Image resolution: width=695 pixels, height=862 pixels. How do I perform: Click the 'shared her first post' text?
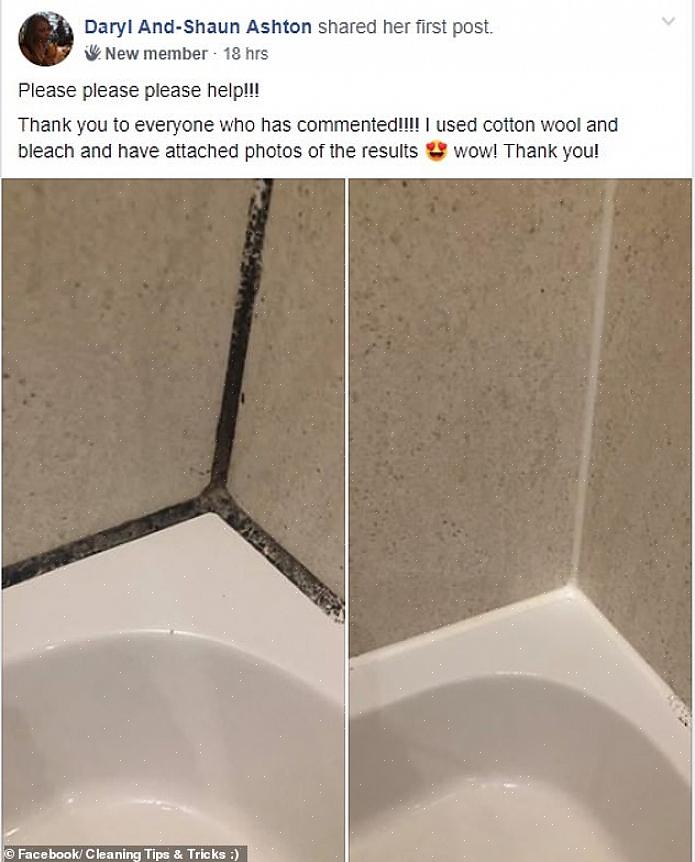(x=405, y=26)
